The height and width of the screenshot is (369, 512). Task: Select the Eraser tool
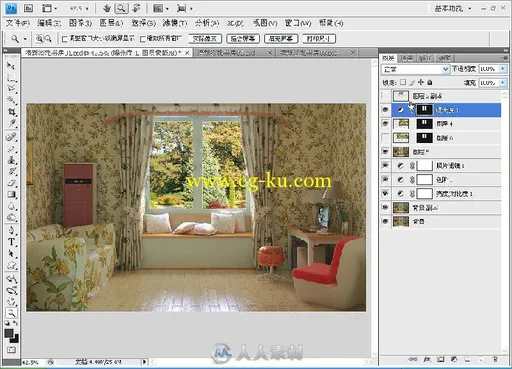11,183
